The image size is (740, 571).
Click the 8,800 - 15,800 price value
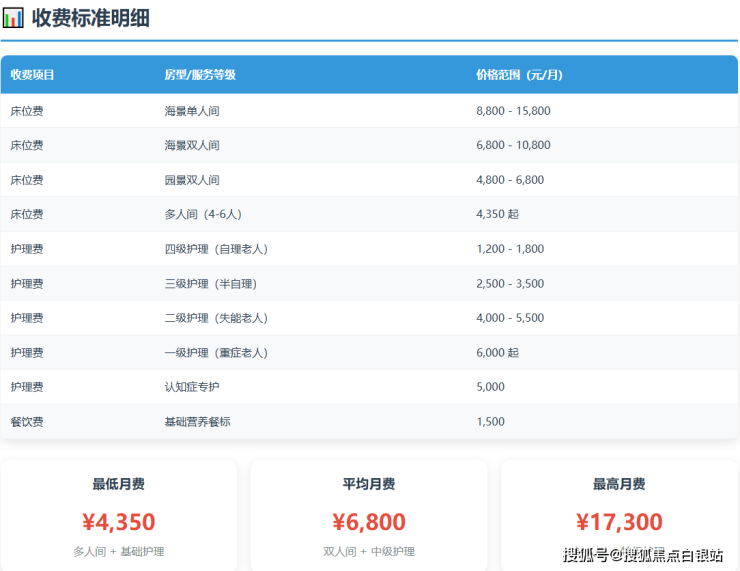tap(513, 111)
